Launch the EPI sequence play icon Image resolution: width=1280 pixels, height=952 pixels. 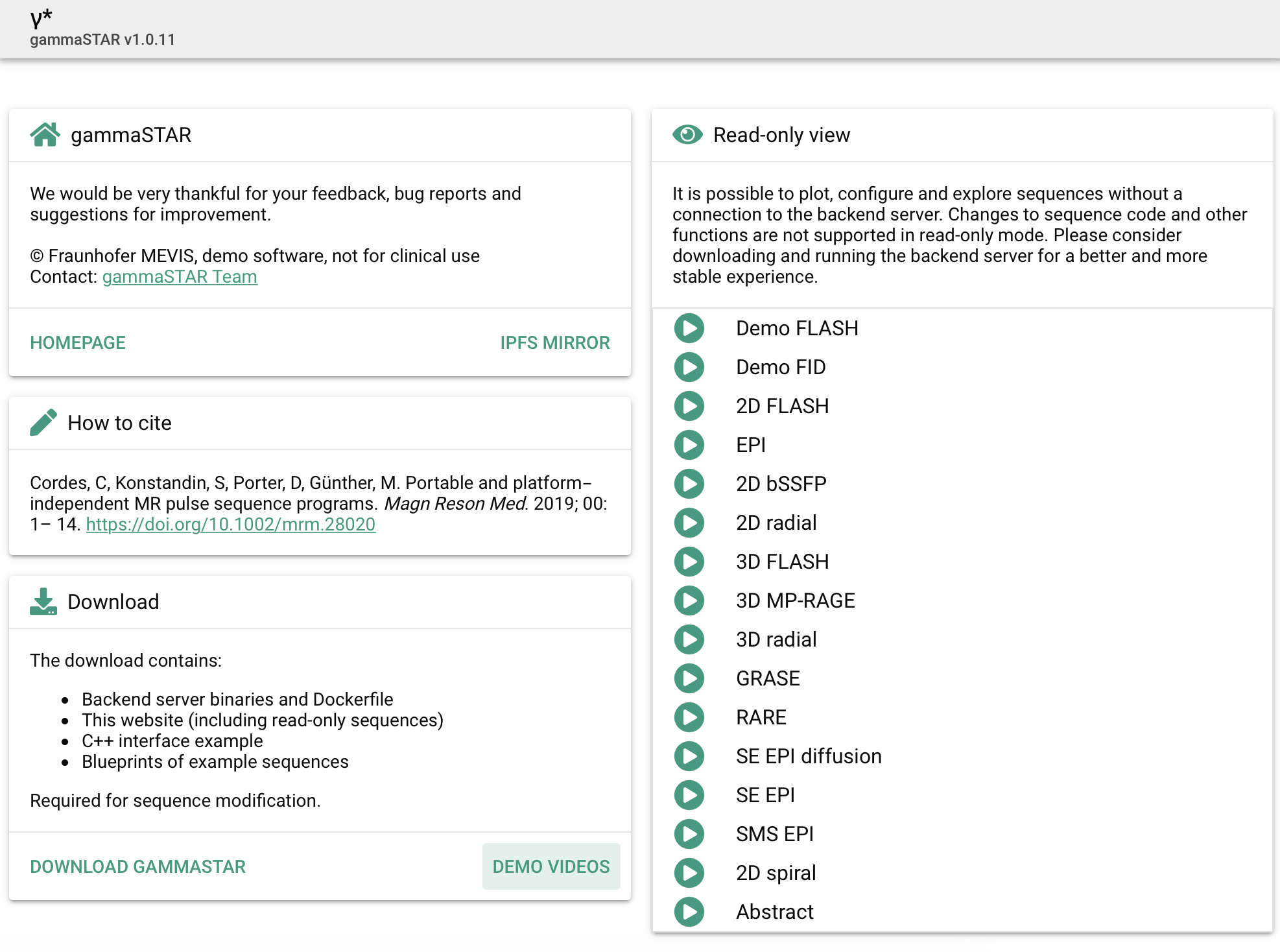[x=689, y=445]
